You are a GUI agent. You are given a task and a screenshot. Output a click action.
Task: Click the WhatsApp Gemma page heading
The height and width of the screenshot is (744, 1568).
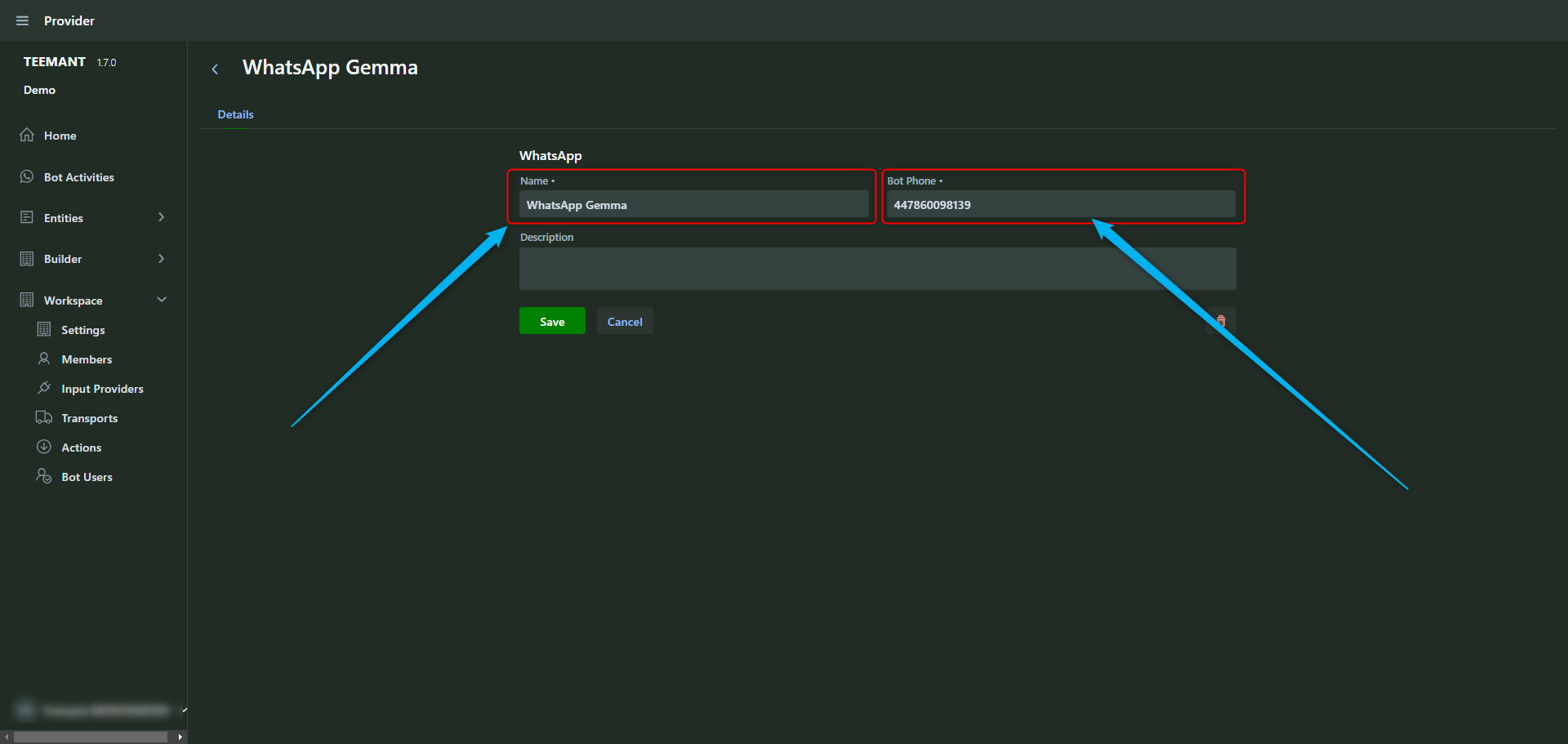(330, 68)
